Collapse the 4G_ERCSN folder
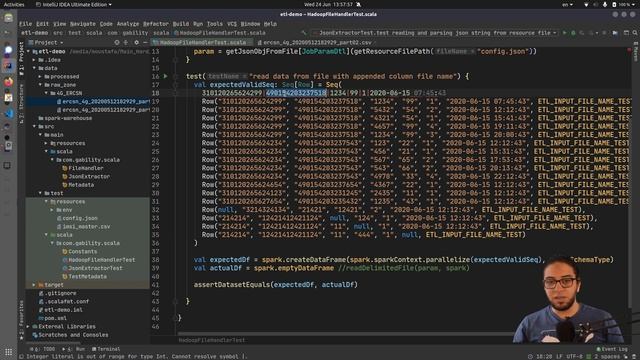 (46, 93)
